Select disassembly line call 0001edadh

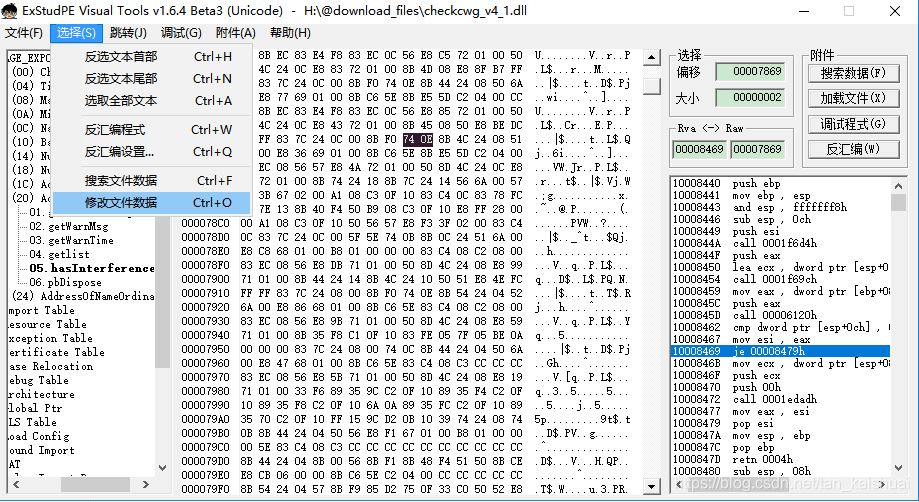coord(781,399)
